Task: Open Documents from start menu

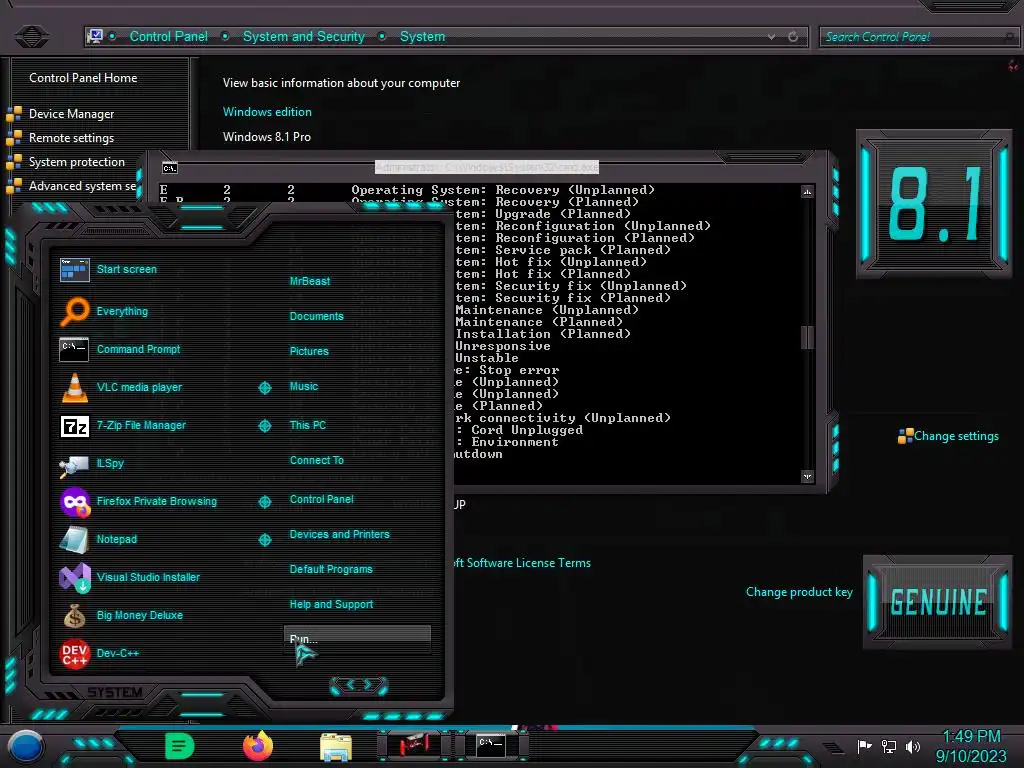Action: [316, 316]
